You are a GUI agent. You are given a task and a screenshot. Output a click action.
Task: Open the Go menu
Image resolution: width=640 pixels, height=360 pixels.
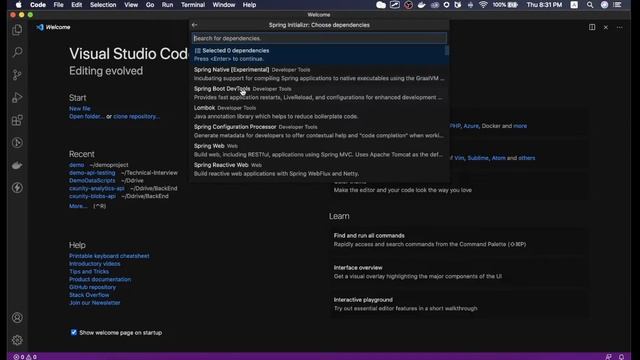(x=150, y=5)
